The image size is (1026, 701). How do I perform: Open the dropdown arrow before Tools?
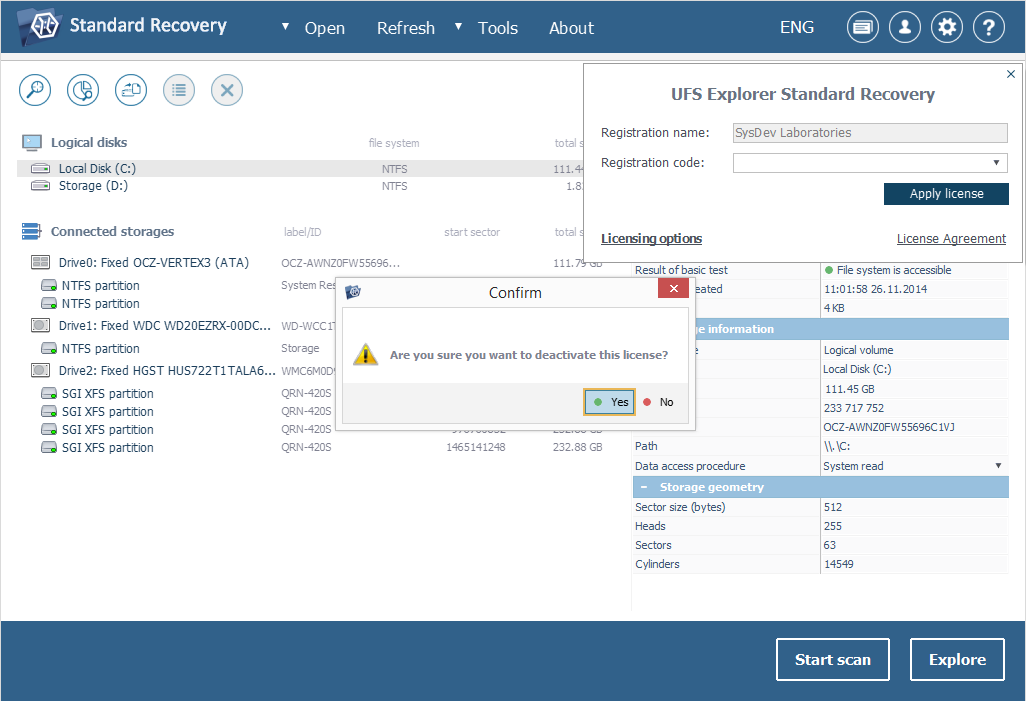point(459,27)
